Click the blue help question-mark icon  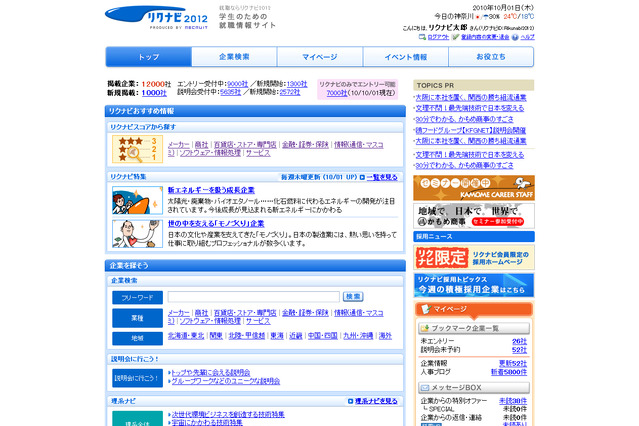(515, 37)
